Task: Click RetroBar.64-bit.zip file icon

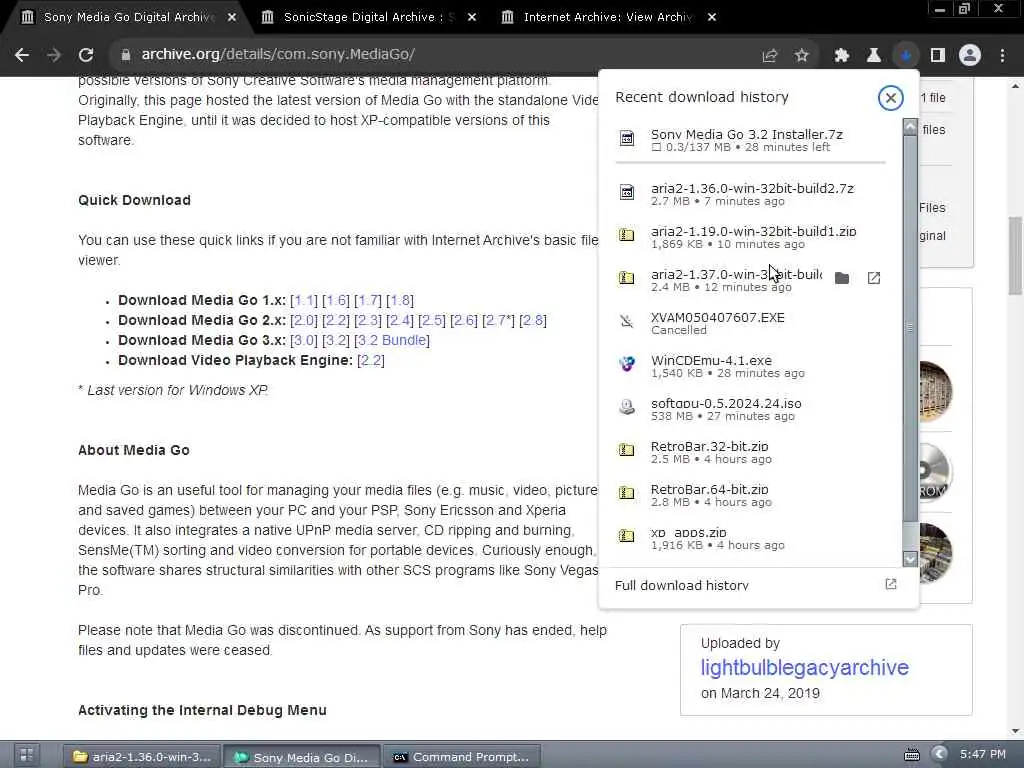Action: pyautogui.click(x=626, y=492)
